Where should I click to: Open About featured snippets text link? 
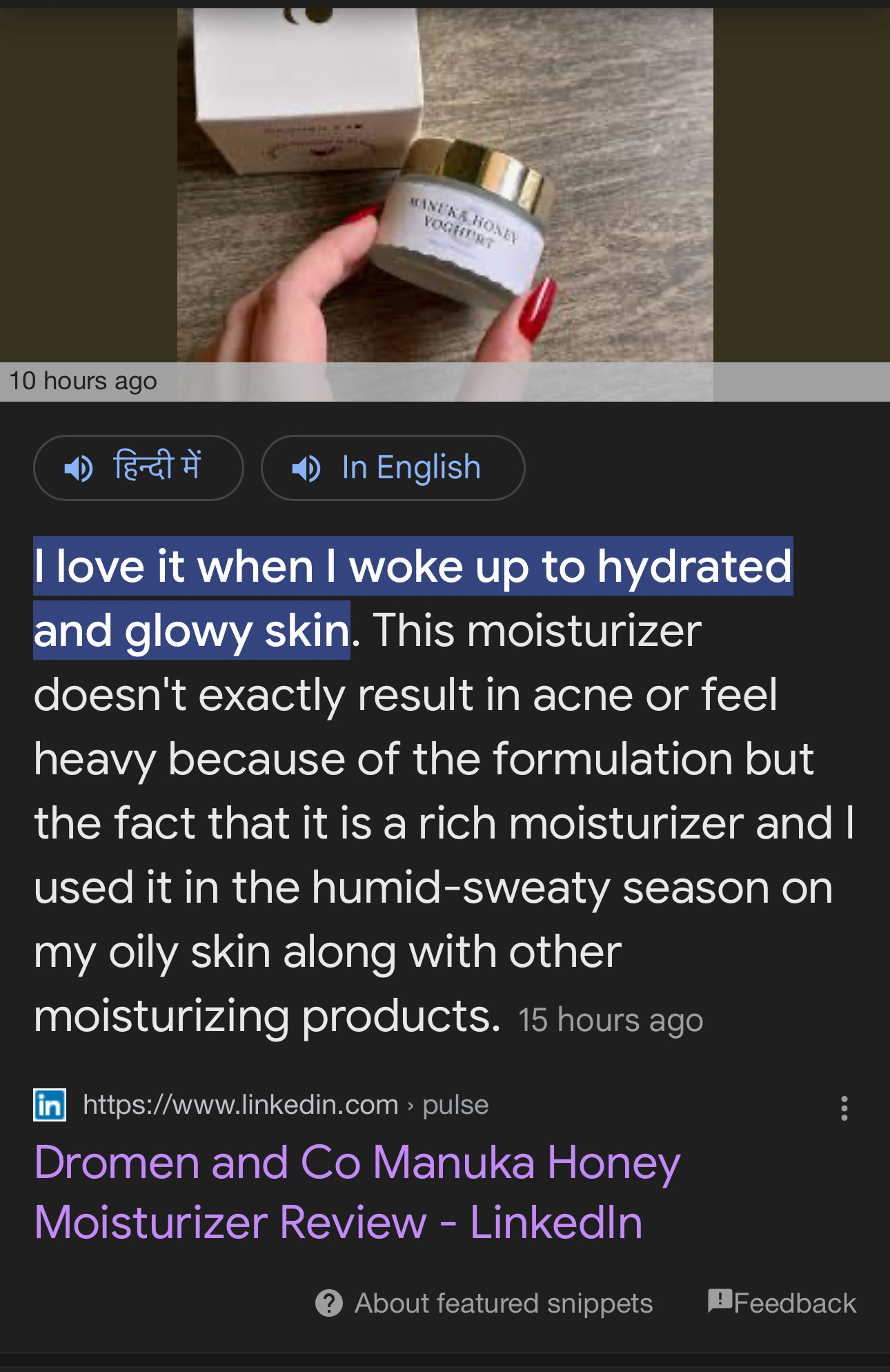pos(503,1303)
